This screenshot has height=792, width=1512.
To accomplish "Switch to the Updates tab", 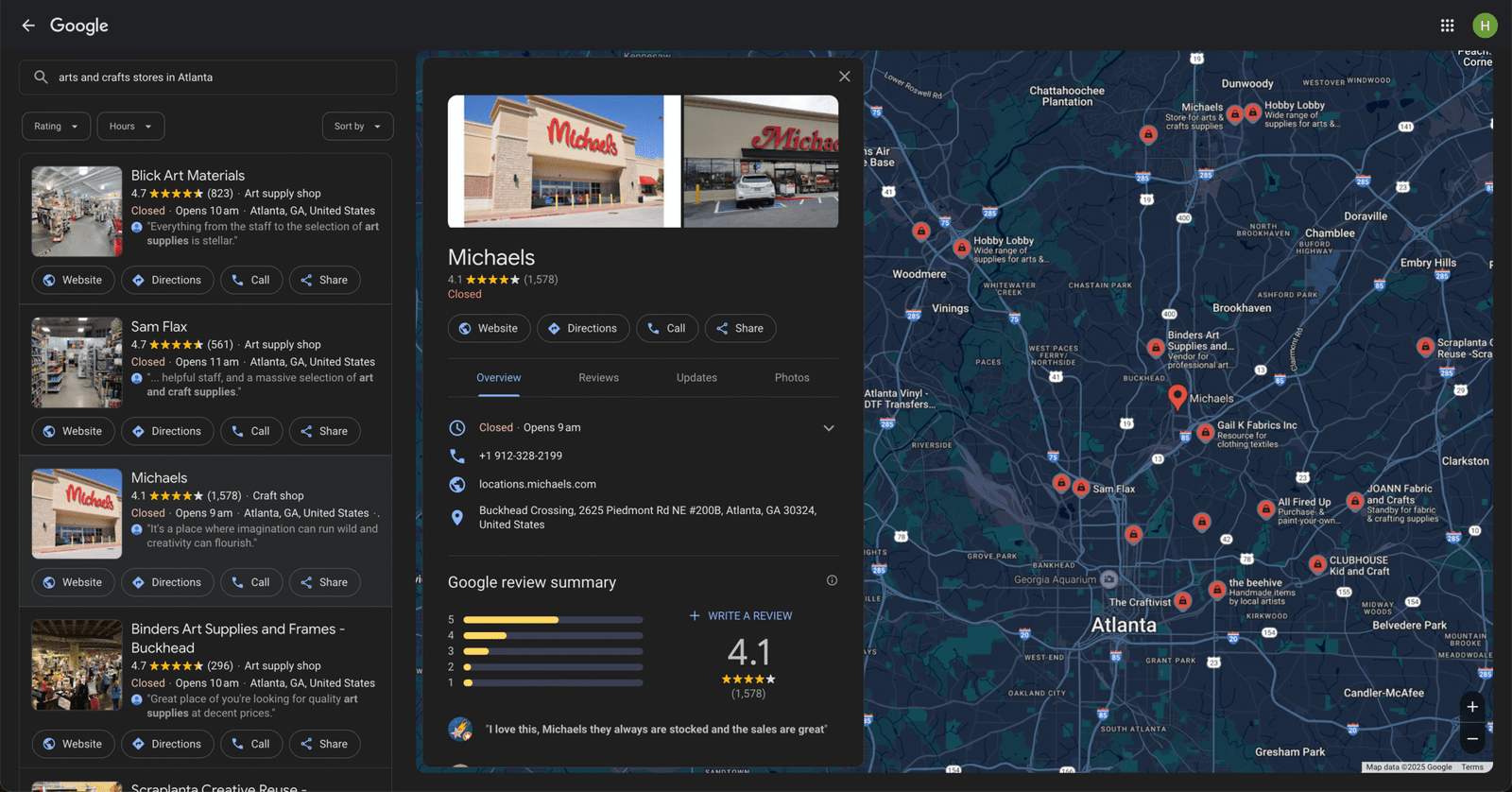I will click(x=696, y=378).
